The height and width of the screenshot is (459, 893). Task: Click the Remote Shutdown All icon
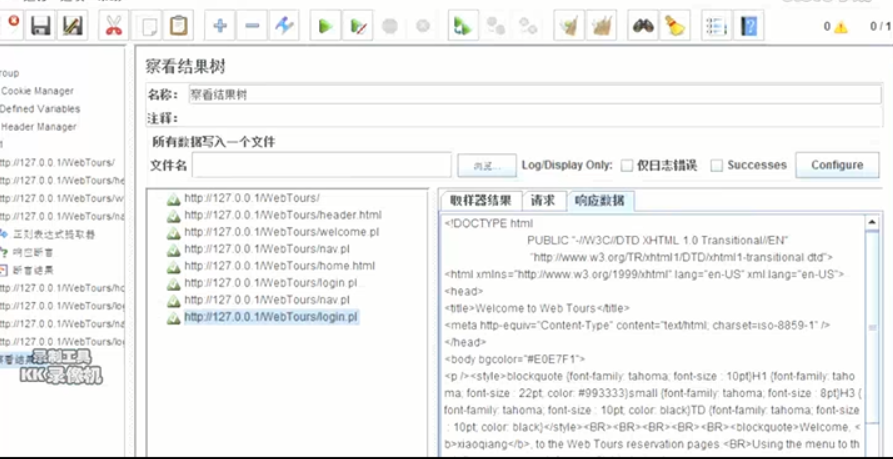point(527,26)
